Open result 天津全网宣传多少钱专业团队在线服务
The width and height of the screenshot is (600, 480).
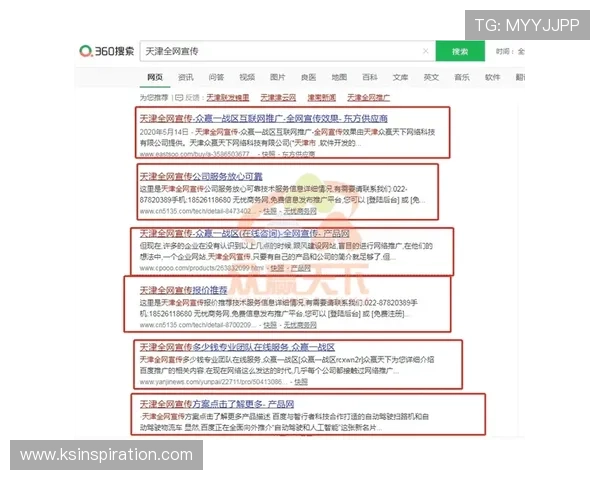point(237,347)
